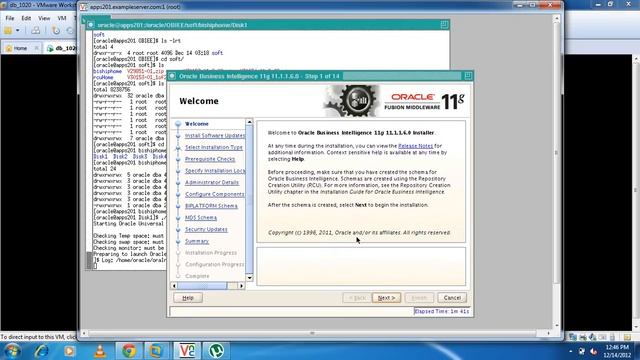Open the Windows Start menu

[x=12, y=351]
